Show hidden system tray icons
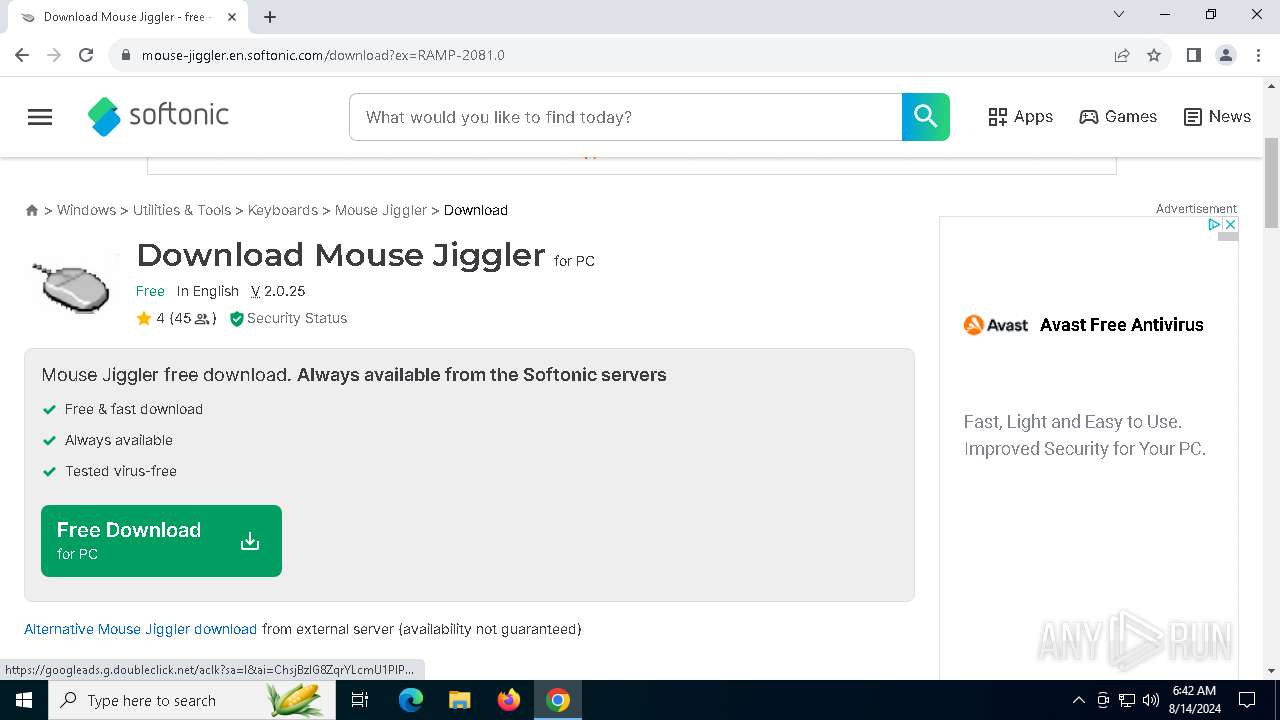1280x720 pixels. (x=1078, y=700)
